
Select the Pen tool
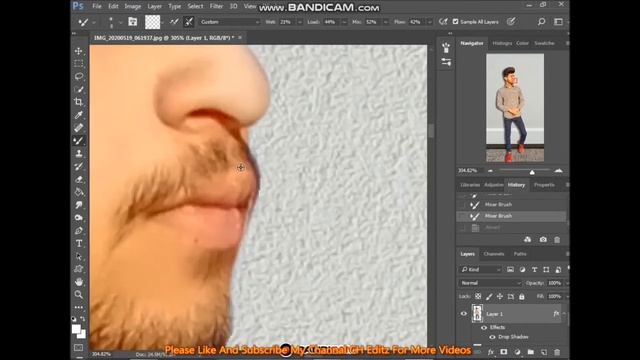click(x=79, y=231)
